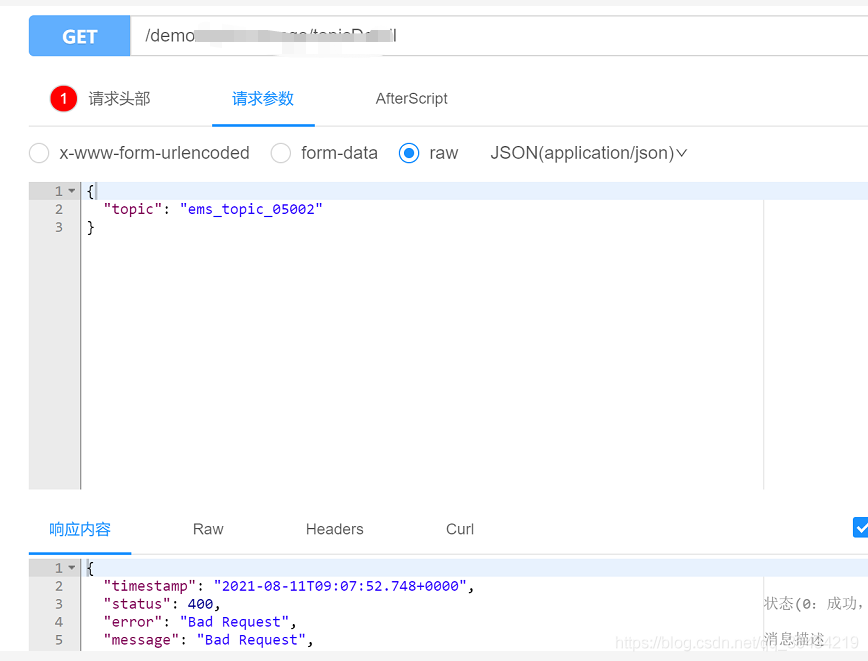Click the "error" key in response

point(132,622)
